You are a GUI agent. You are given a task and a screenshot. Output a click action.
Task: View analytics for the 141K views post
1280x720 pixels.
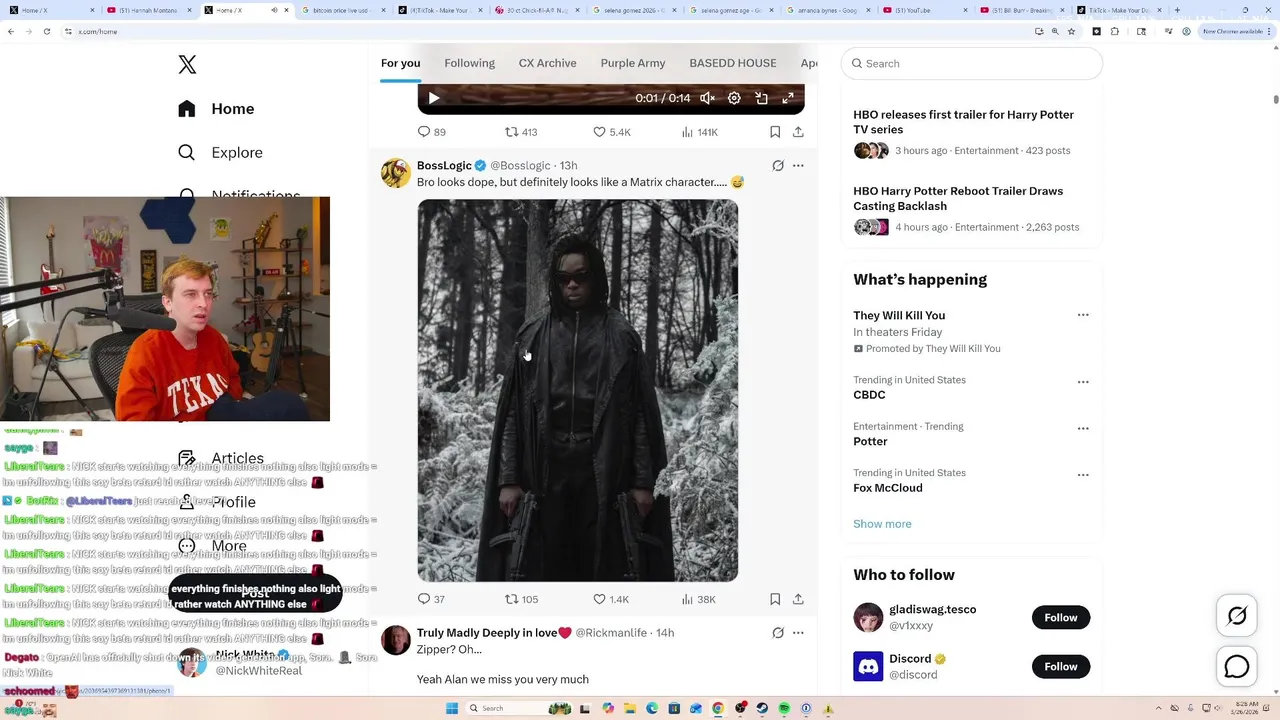click(x=699, y=132)
